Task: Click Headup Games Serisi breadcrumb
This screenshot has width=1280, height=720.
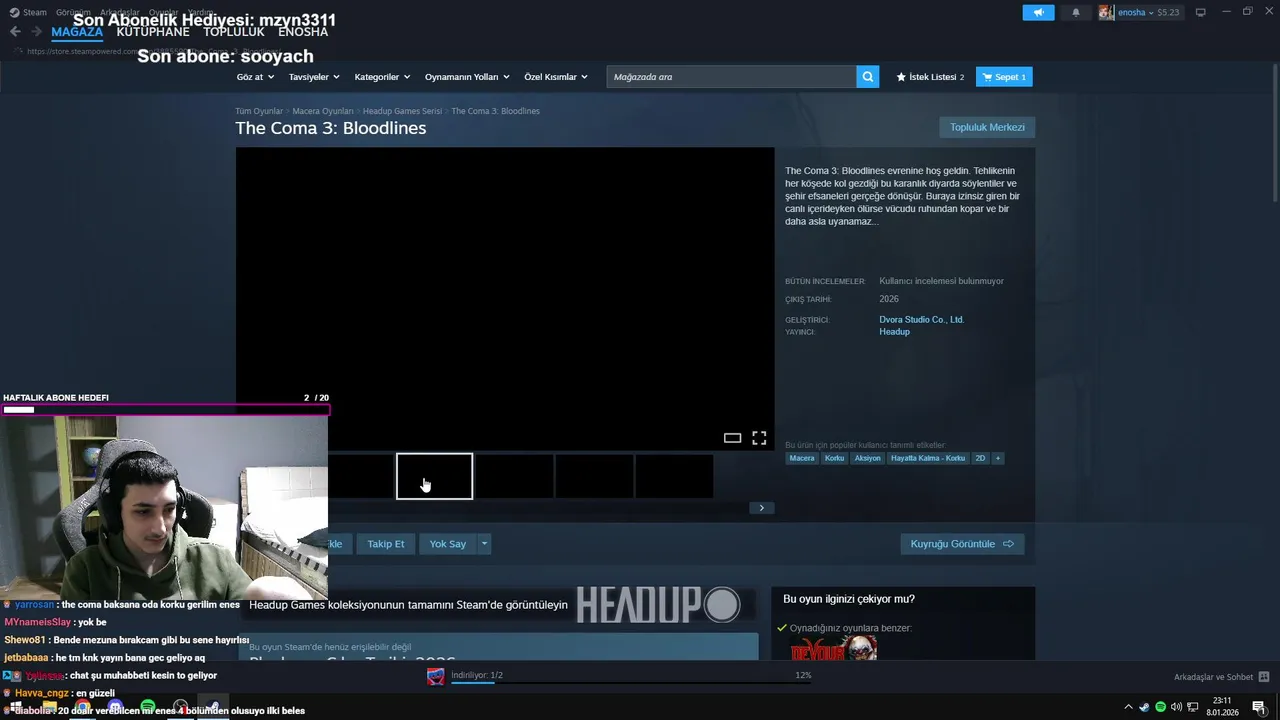Action: 402,111
